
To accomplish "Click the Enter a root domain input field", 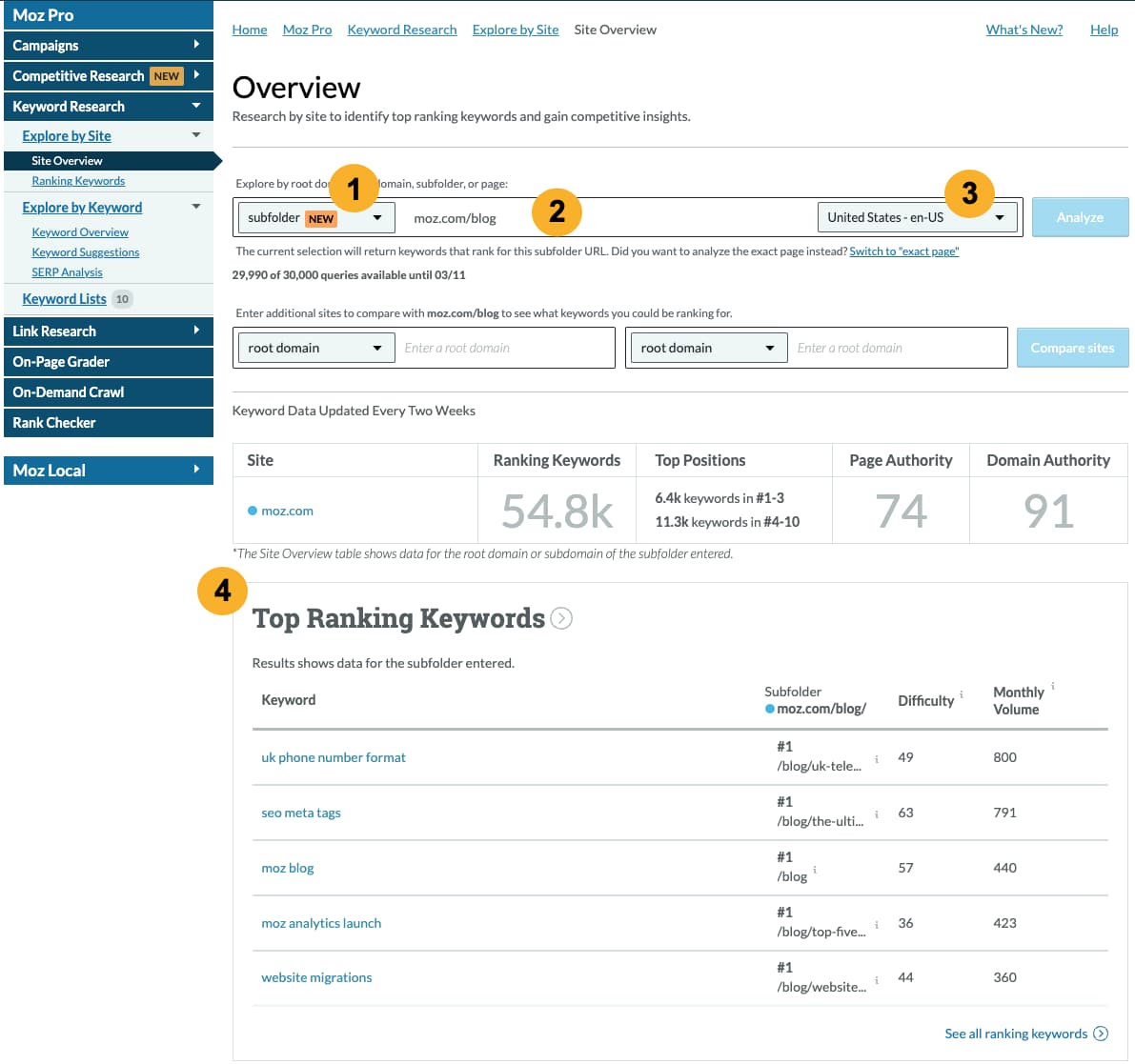I will pos(505,347).
